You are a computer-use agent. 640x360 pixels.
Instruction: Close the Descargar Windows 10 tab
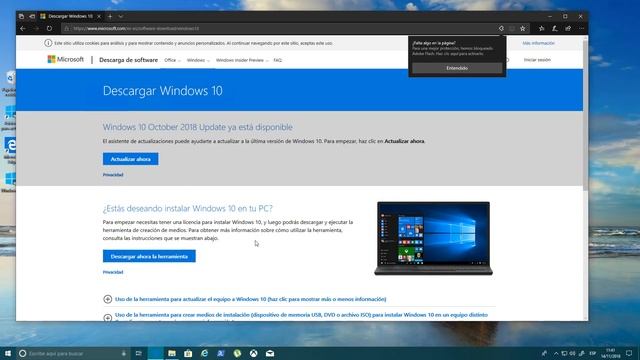99,16
